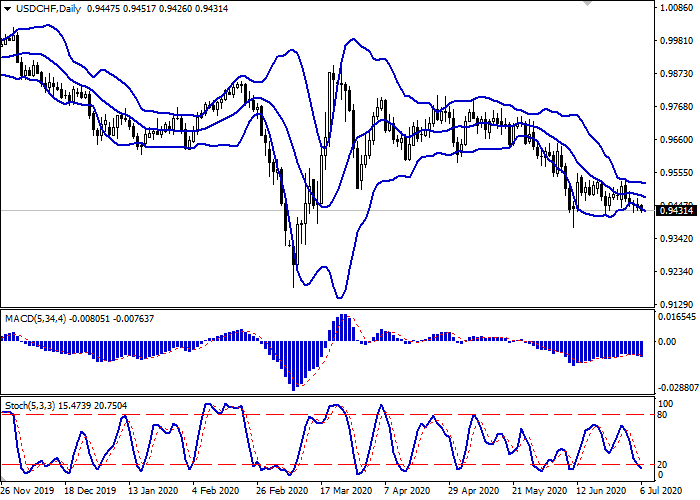
Task: Click the 26 Nov 2019 date label
Action: click(x=29, y=491)
